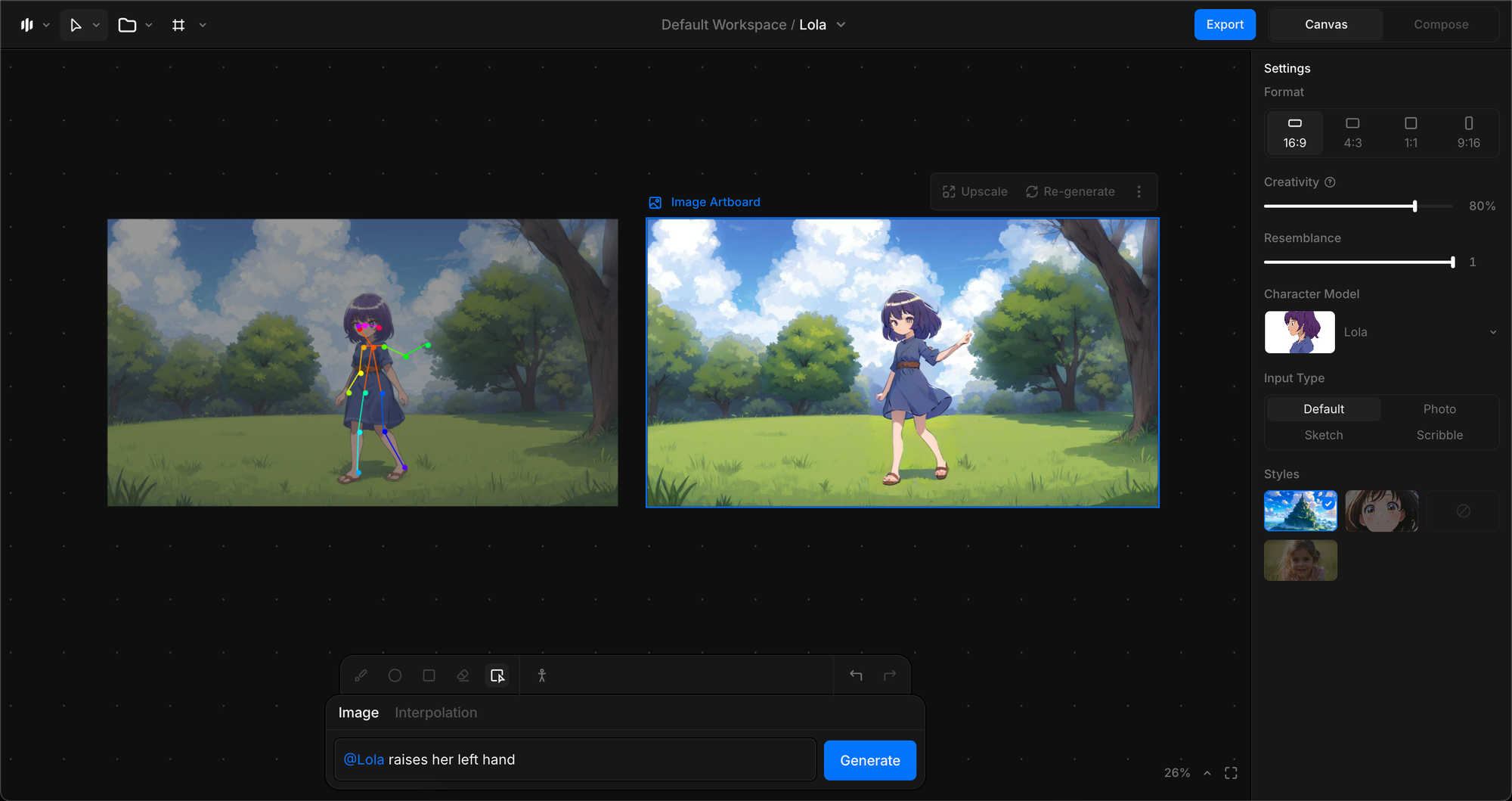1512x801 pixels.
Task: Open the folder icon in top toolbar
Action: pyautogui.click(x=127, y=25)
